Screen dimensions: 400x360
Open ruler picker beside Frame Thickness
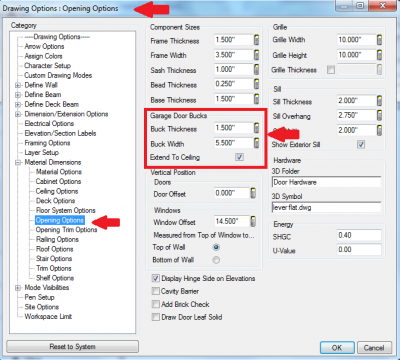[256, 40]
